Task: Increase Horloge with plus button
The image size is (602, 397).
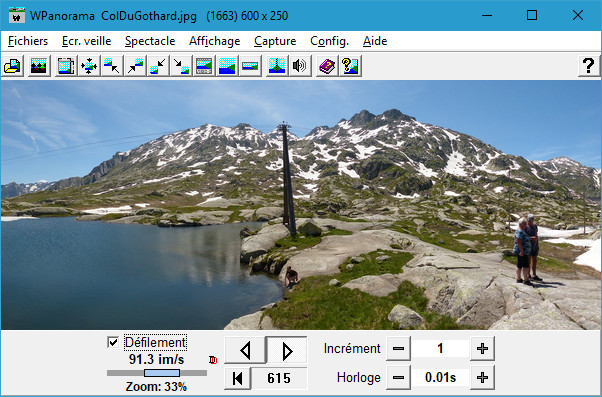Action: 482,377
